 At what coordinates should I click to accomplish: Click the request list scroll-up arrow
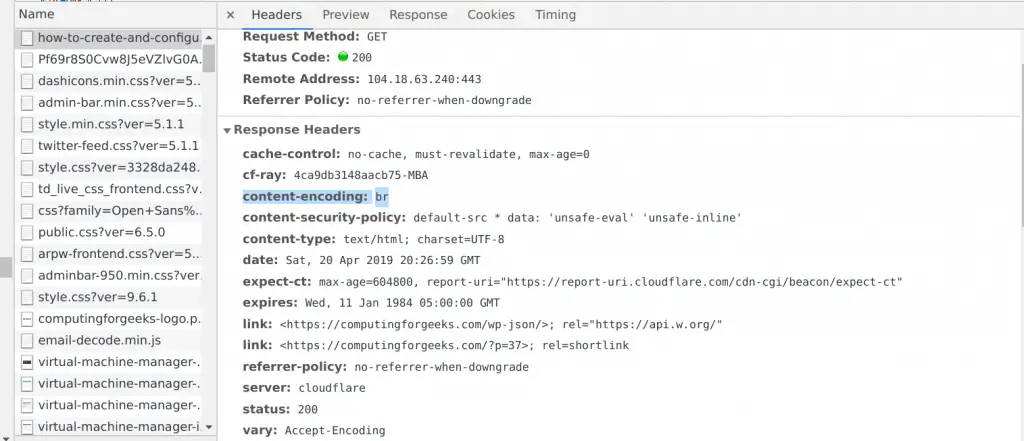(209, 38)
